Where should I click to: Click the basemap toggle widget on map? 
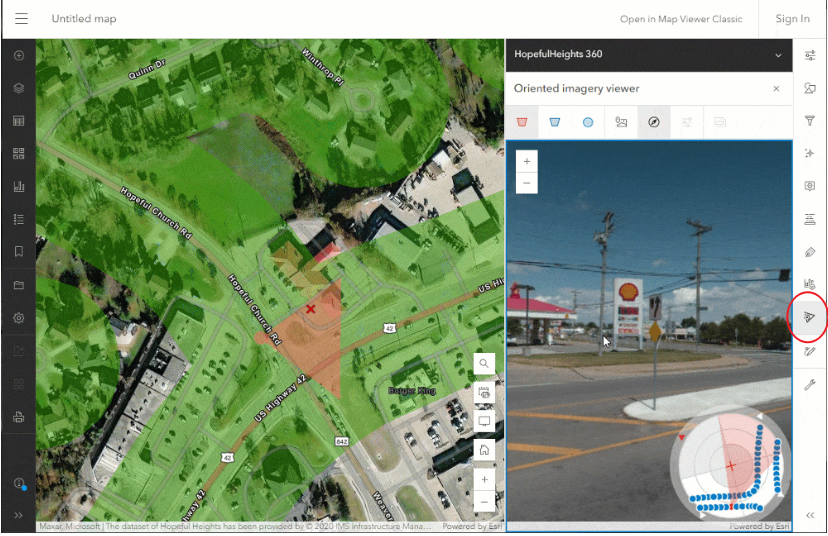coord(484,392)
